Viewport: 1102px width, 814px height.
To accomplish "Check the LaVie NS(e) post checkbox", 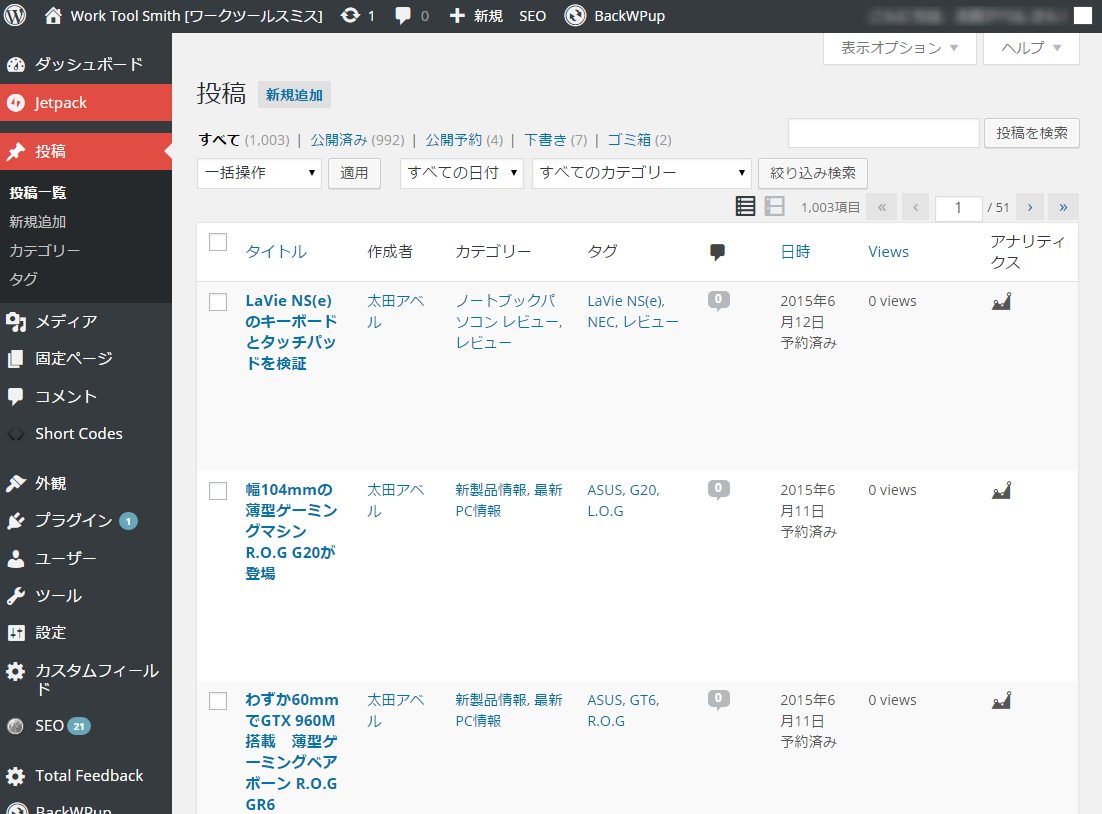I will 218,302.
